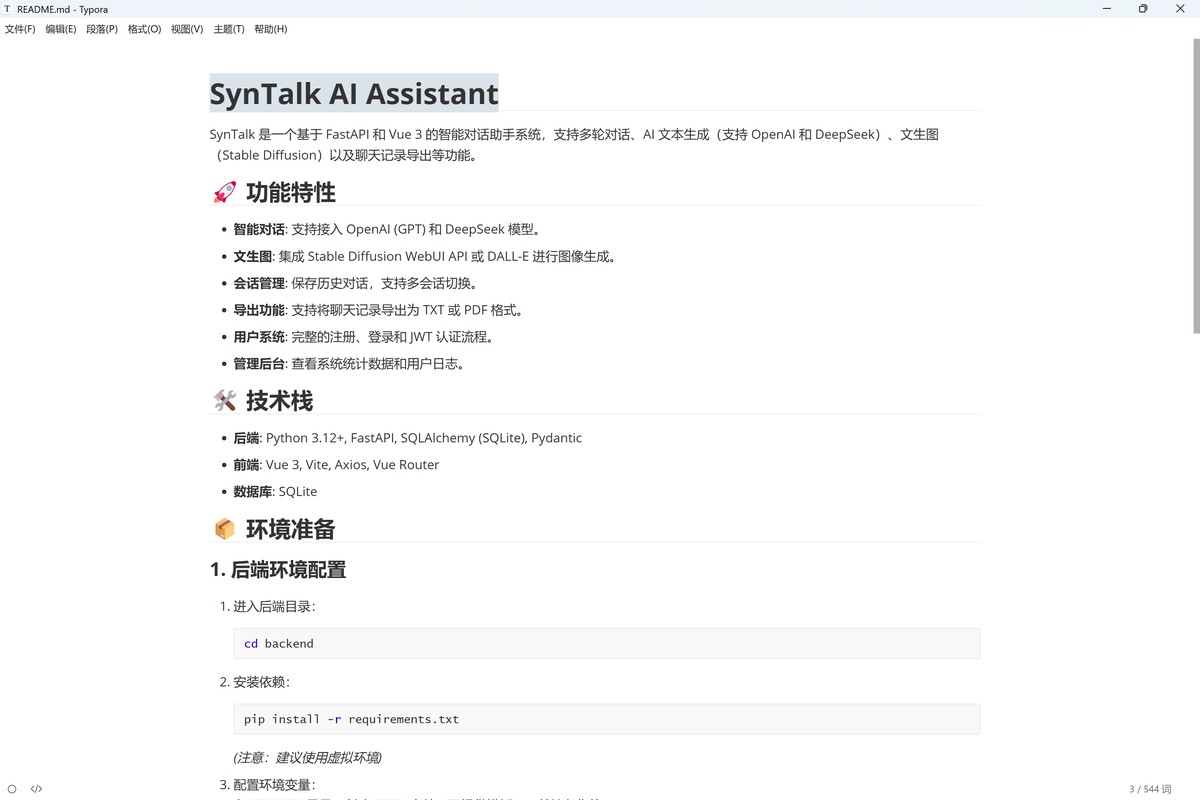Open the 视图 menu

pos(184,29)
